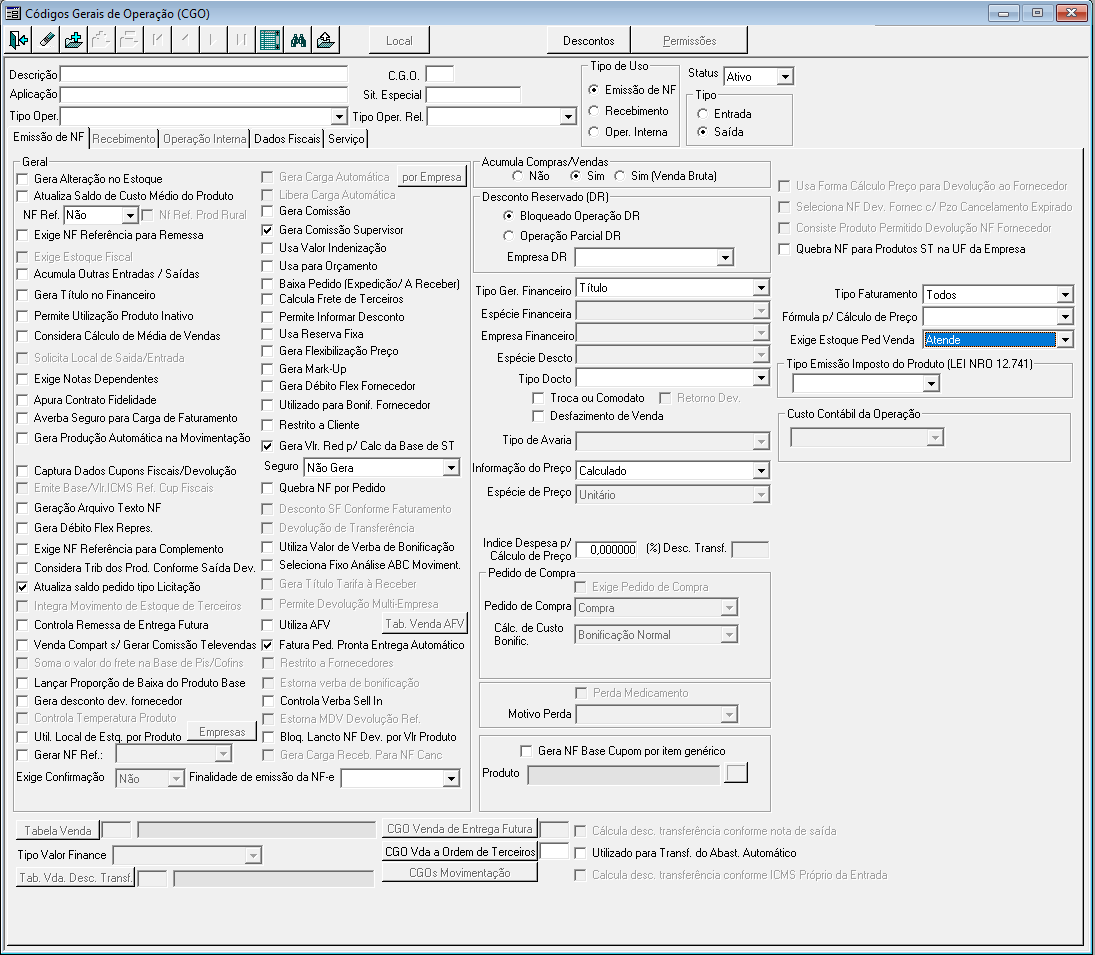Click the greyed-out previous record navigation icon
The height and width of the screenshot is (955, 1095).
(185, 40)
